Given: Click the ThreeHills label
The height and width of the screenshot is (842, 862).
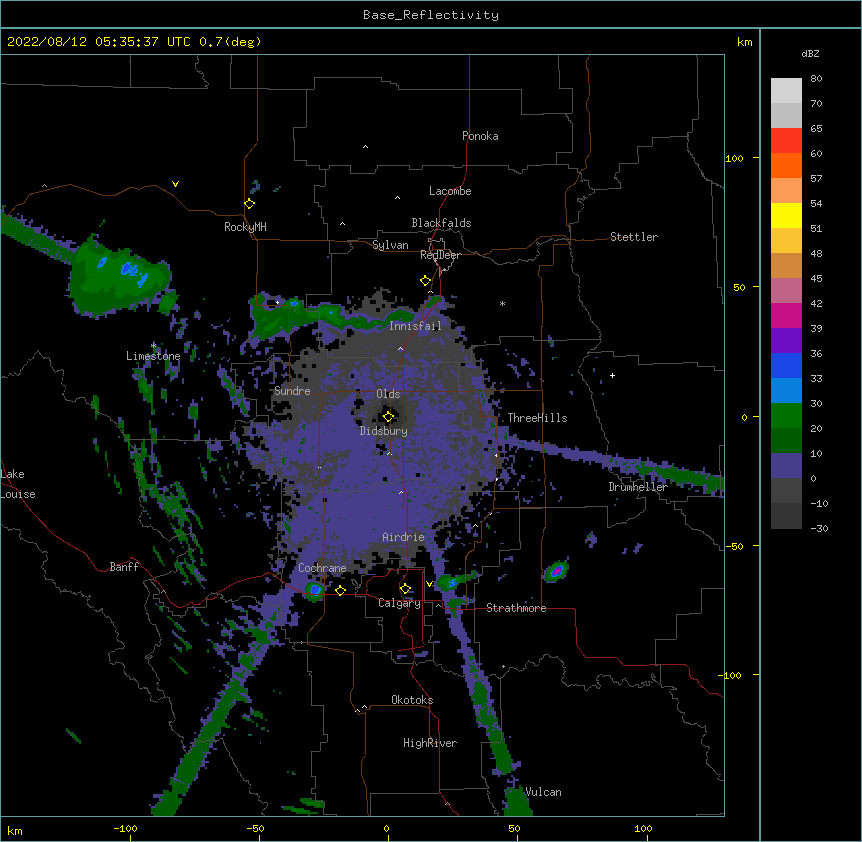Looking at the screenshot, I should [537, 418].
